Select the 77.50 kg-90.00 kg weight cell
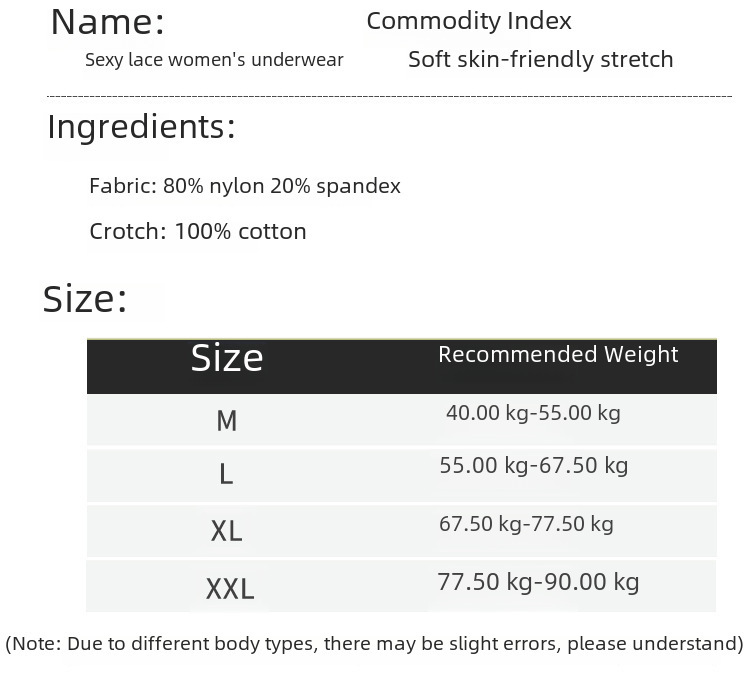The height and width of the screenshot is (684, 750). coord(538,582)
